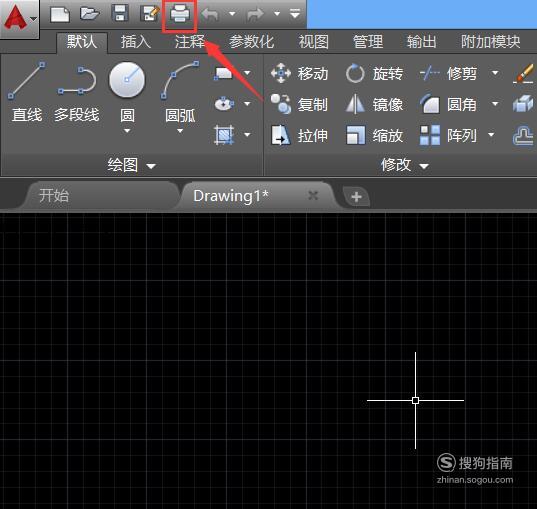The height and width of the screenshot is (509, 537).
Task: Open the 修剪 trim dropdown arrow
Action: click(495, 73)
